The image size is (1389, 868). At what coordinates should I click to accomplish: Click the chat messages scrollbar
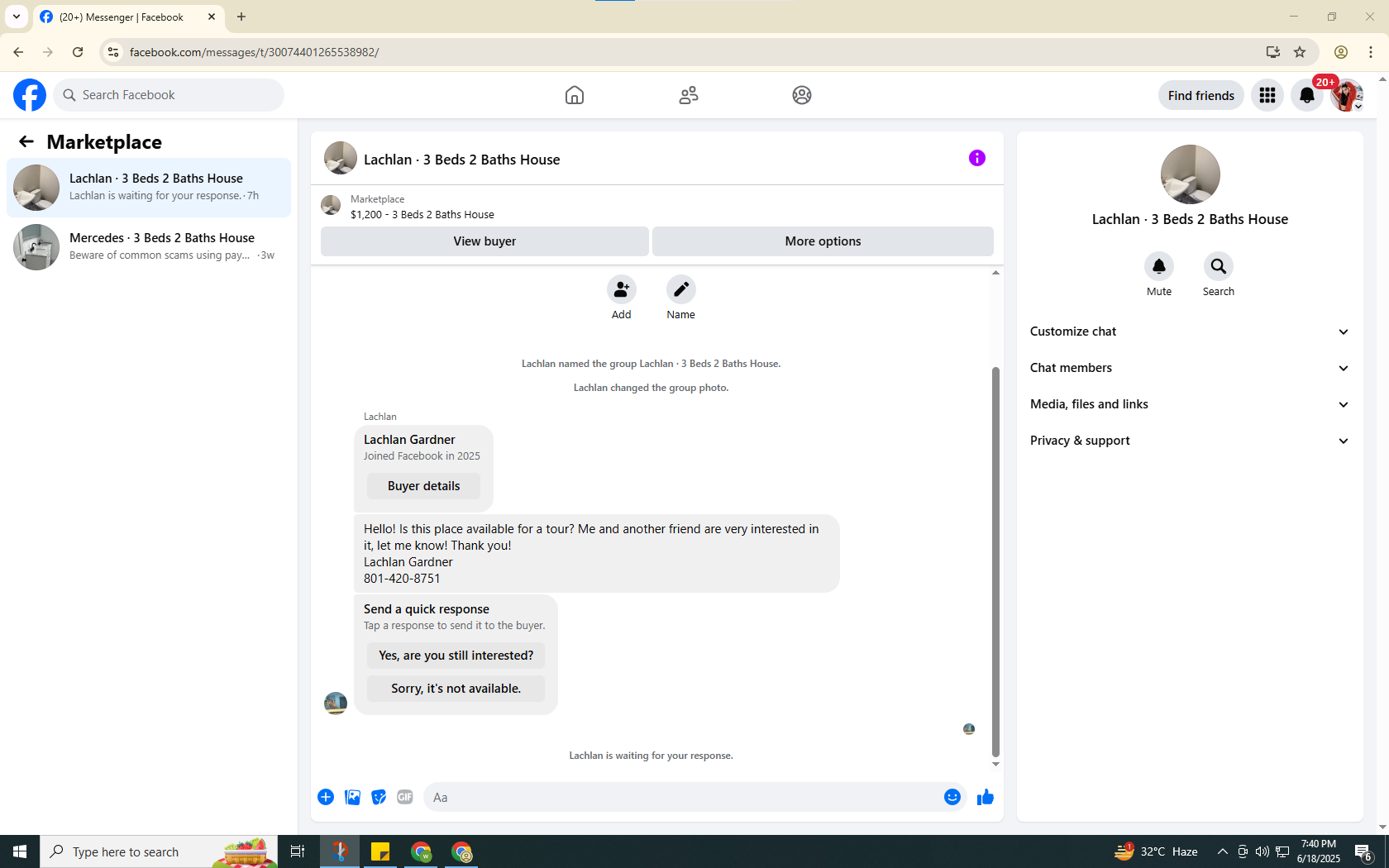[x=995, y=562]
